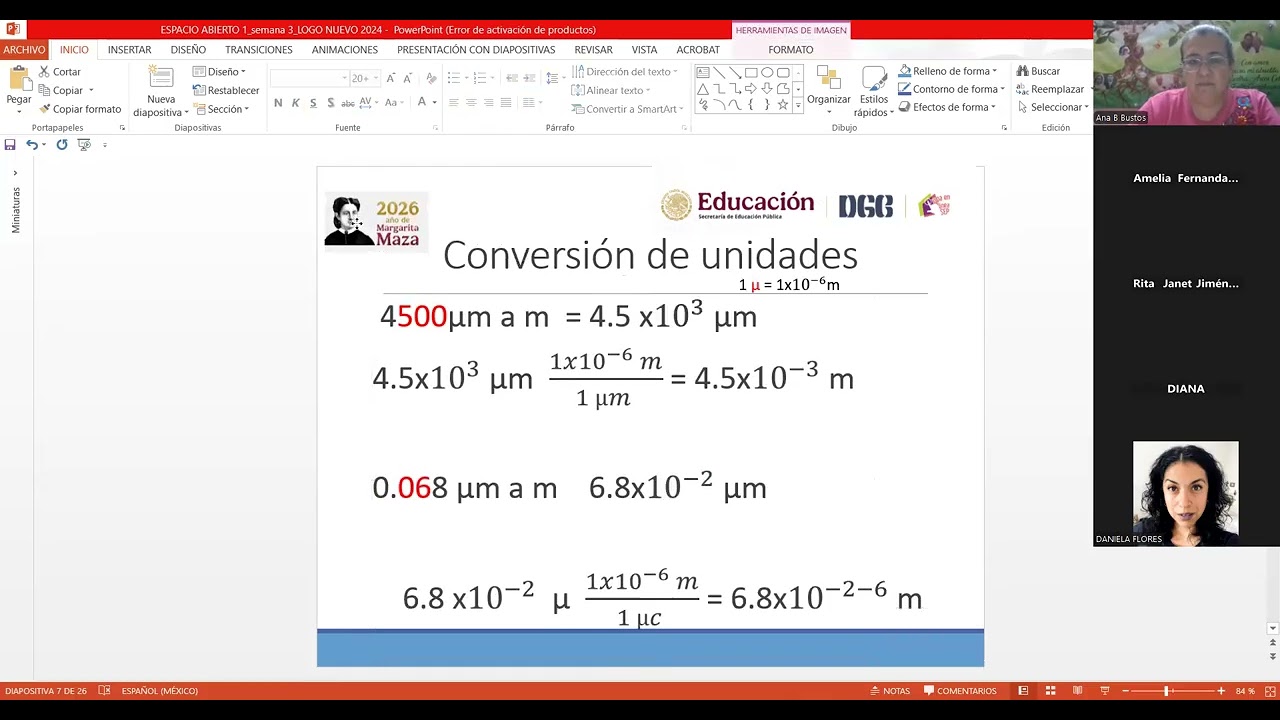Click the zoom in plus button
The width and height of the screenshot is (1280, 720).
[1221, 691]
